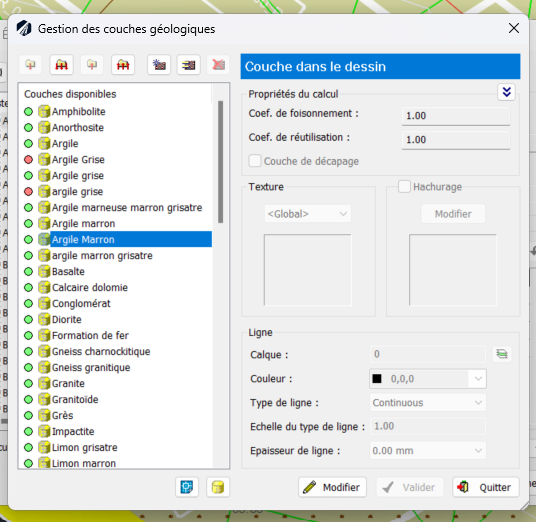Click the striped layers toolbar icon
This screenshot has width=536, height=522.
[188, 65]
